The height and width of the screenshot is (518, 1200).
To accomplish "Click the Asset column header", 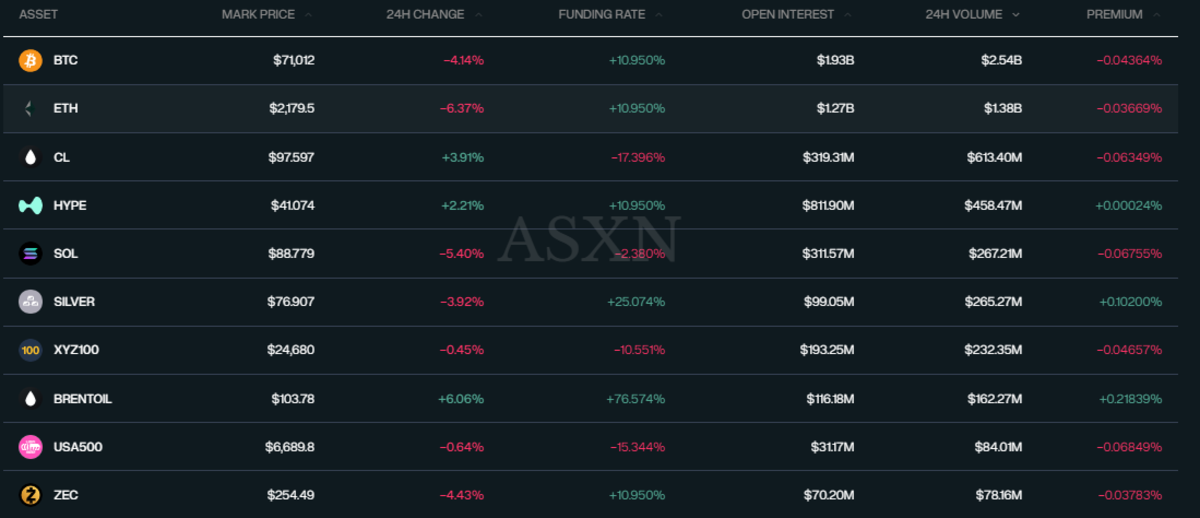I will [x=38, y=15].
